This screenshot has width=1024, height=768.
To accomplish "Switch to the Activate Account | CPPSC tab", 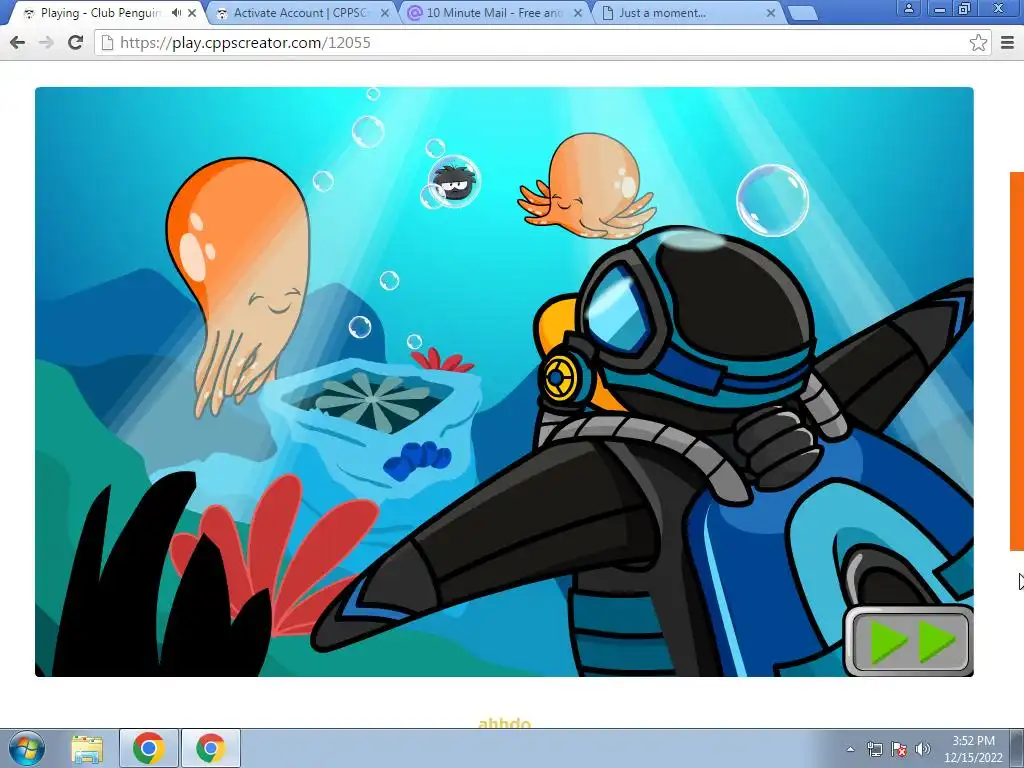I will (x=300, y=12).
